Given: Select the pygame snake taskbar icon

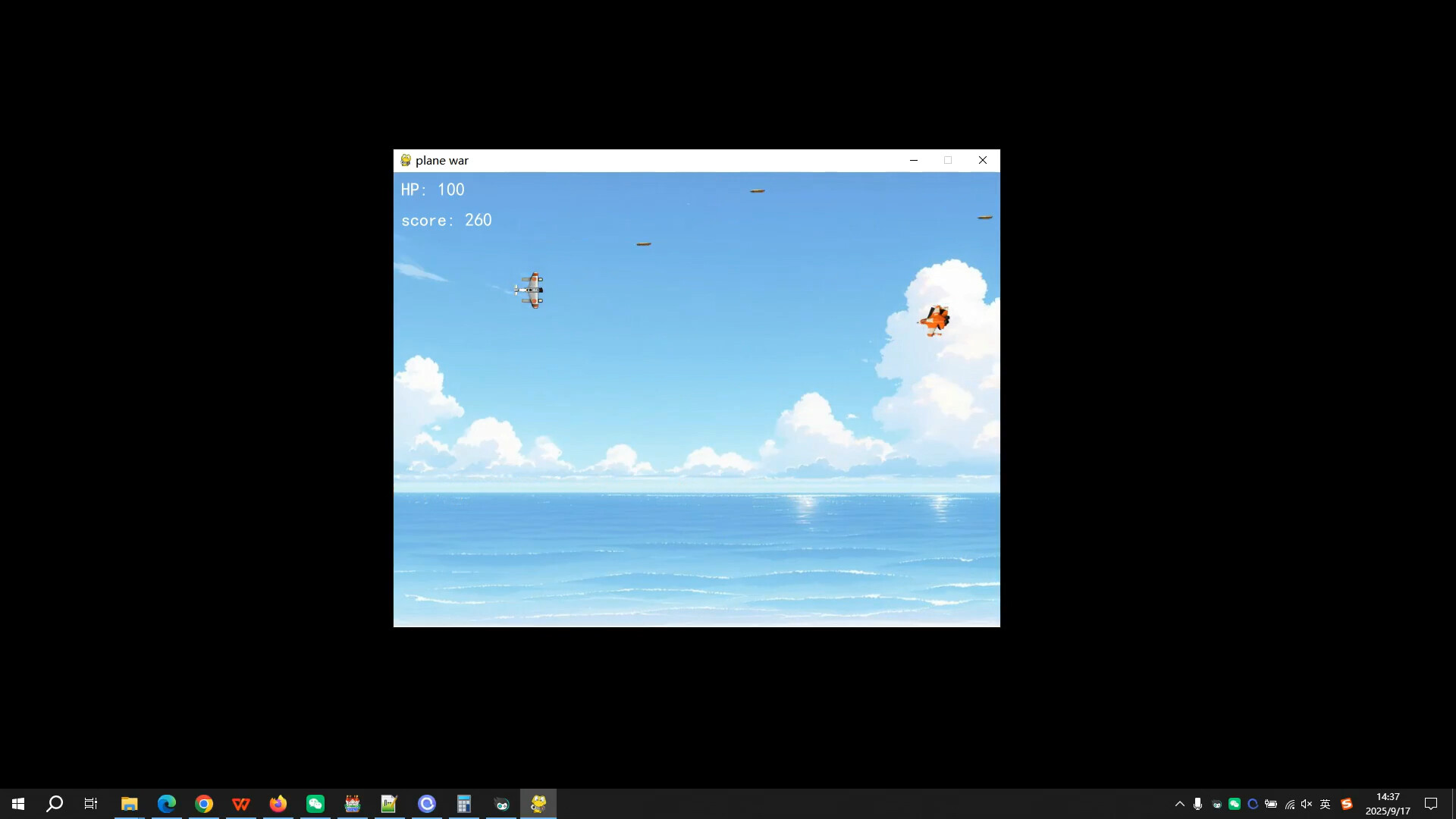Looking at the screenshot, I should (x=538, y=804).
